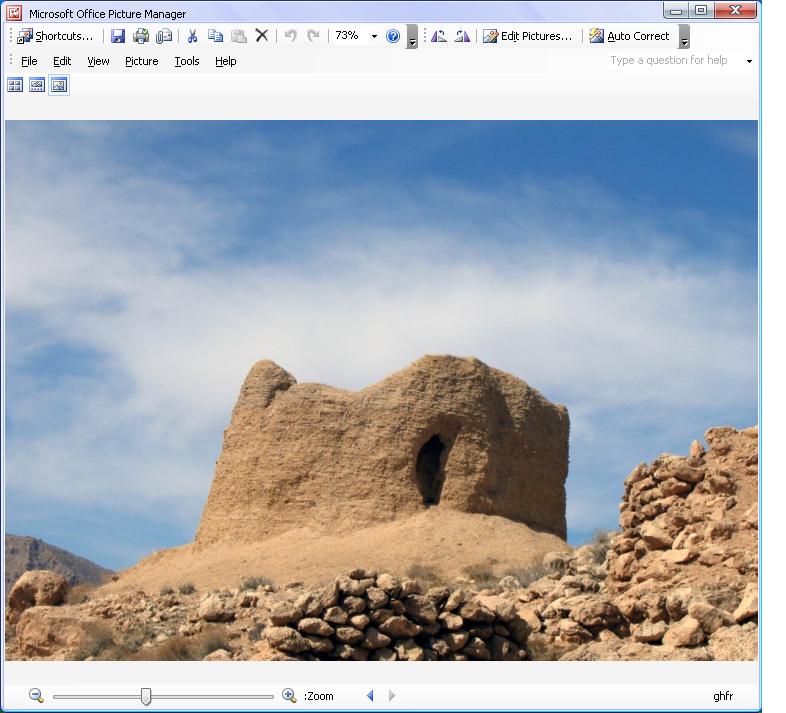
Task: Open the File menu
Action: [29, 61]
